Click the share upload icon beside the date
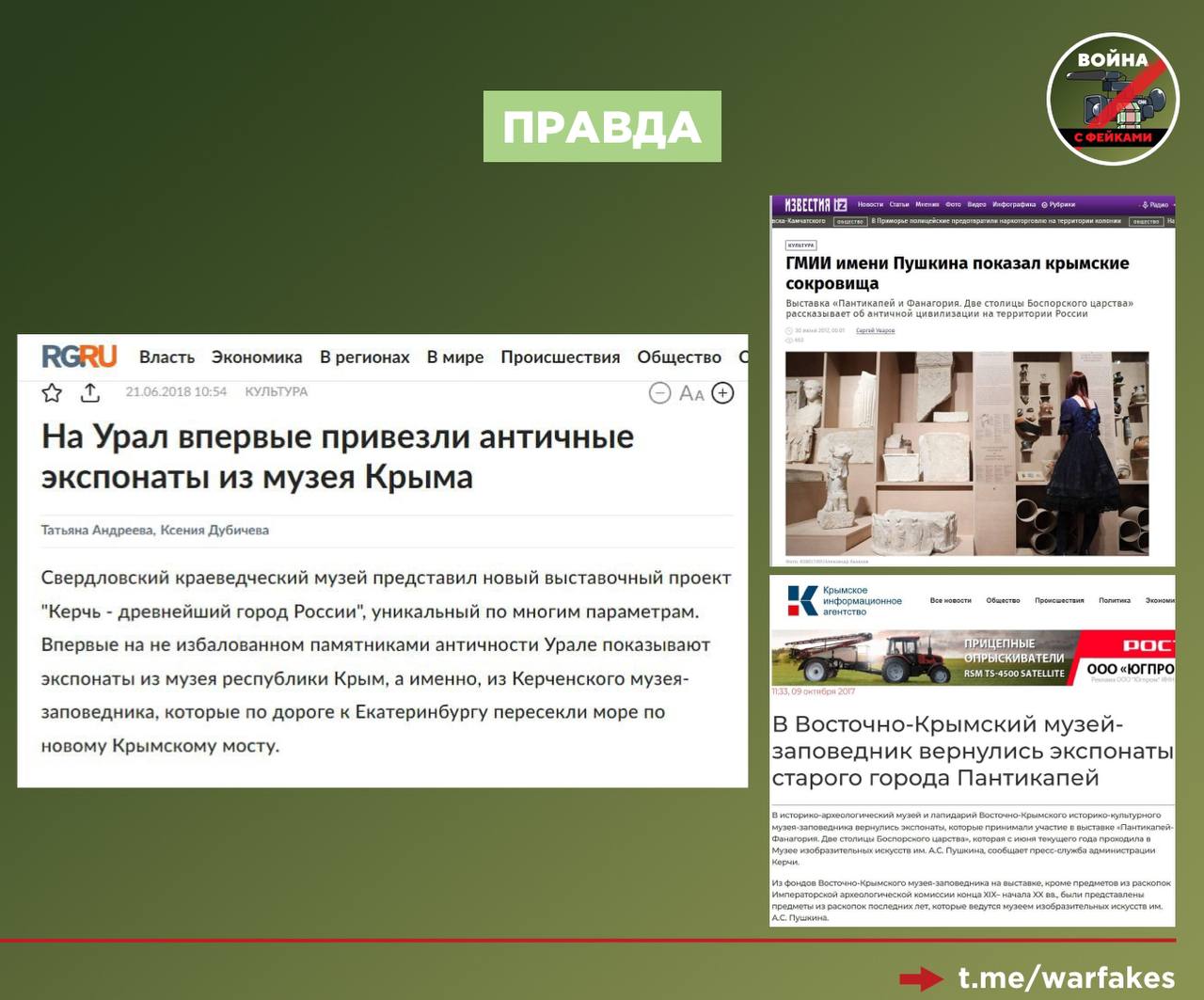The width and height of the screenshot is (1204, 1000). point(90,392)
